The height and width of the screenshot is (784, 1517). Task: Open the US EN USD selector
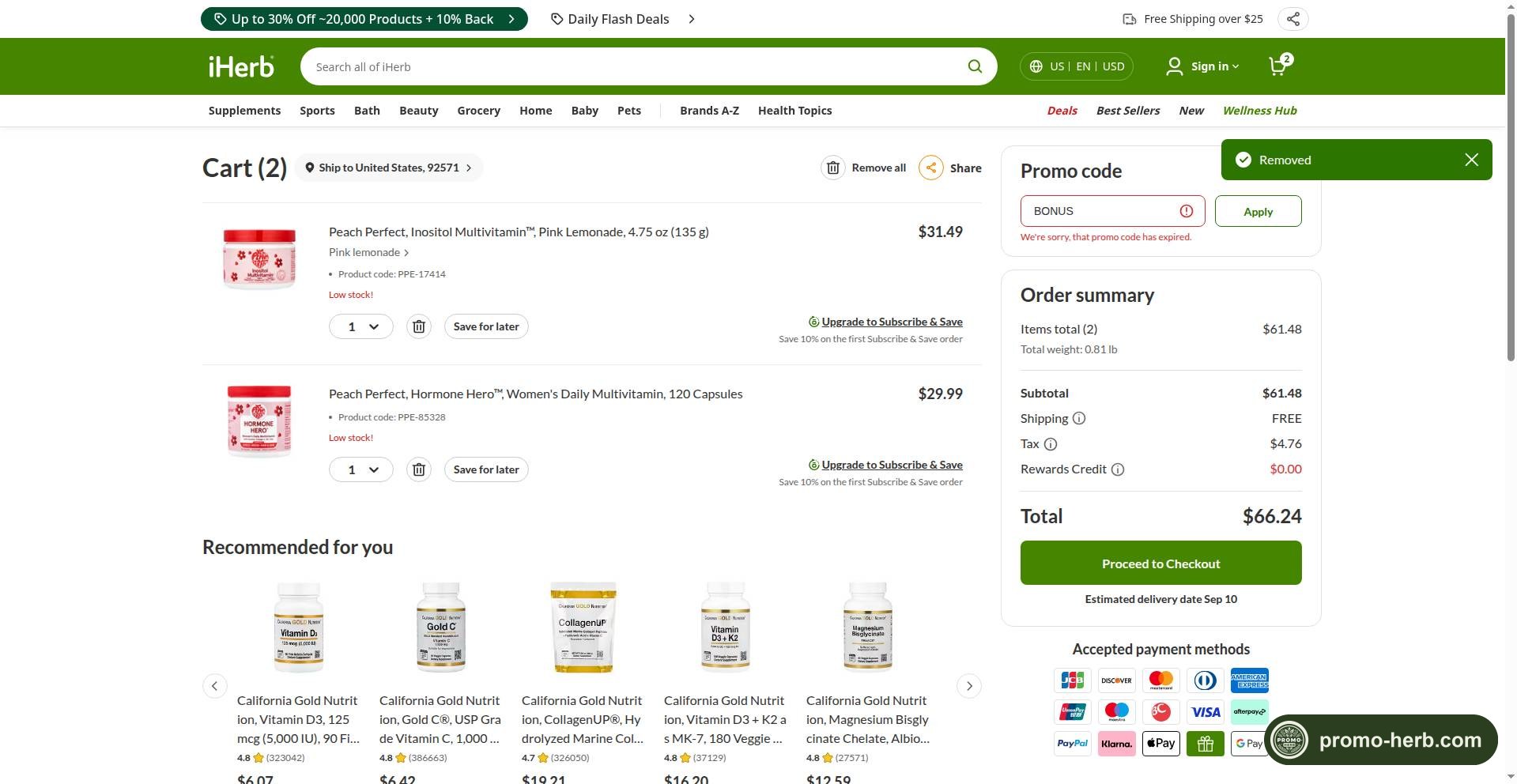[1077, 66]
